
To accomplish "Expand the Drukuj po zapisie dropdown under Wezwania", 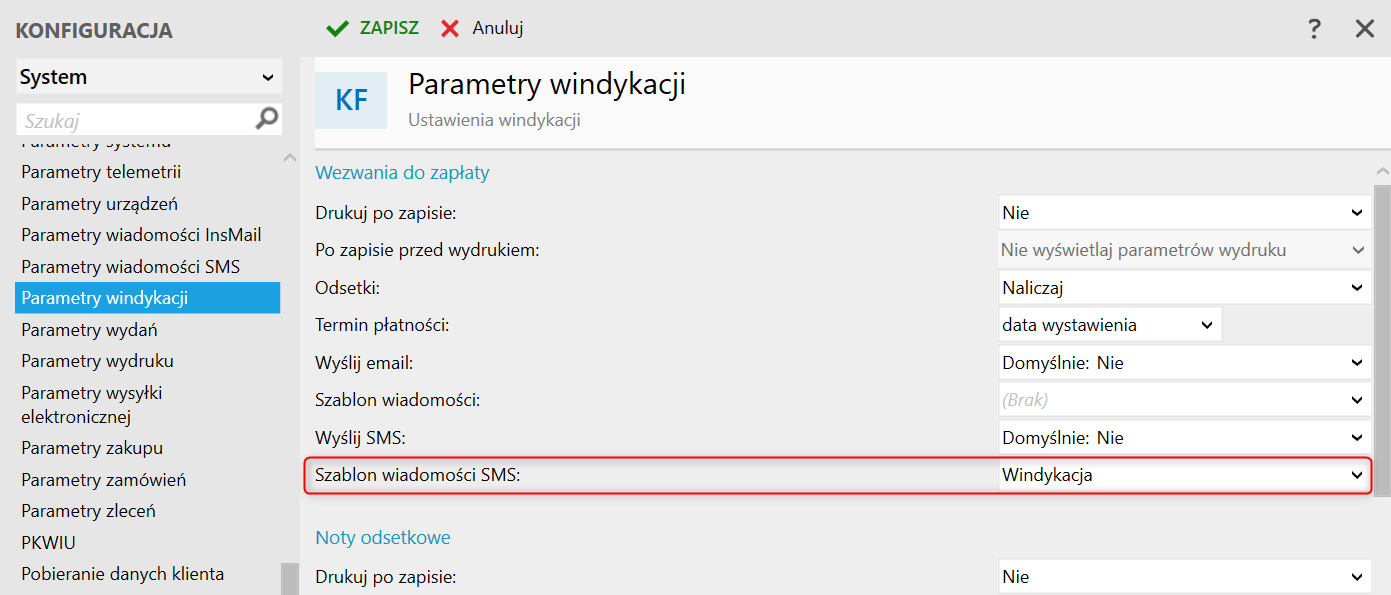I will (x=1185, y=213).
